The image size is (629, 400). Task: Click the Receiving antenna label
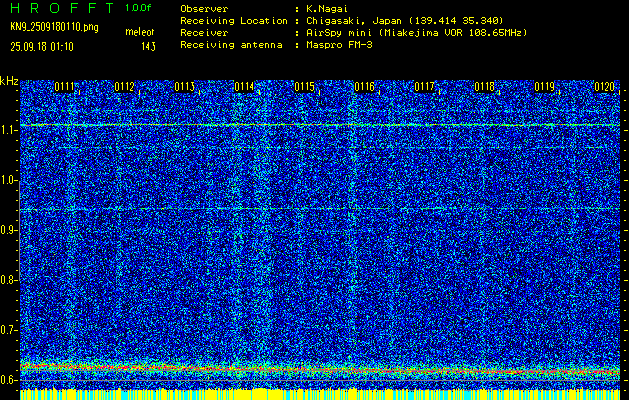click(231, 45)
